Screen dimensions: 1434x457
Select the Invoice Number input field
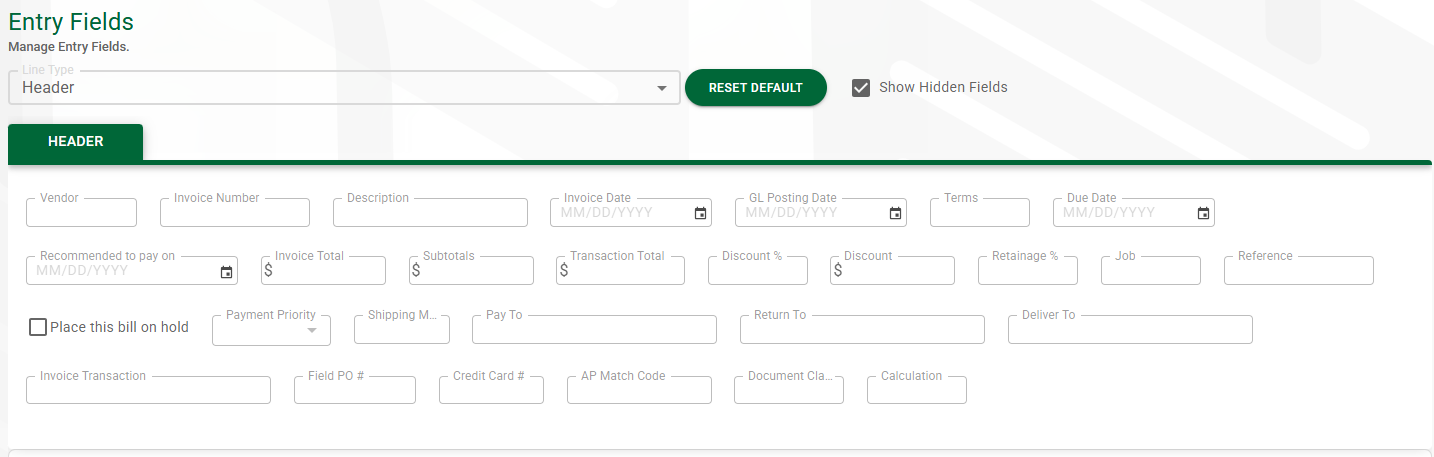[234, 213]
